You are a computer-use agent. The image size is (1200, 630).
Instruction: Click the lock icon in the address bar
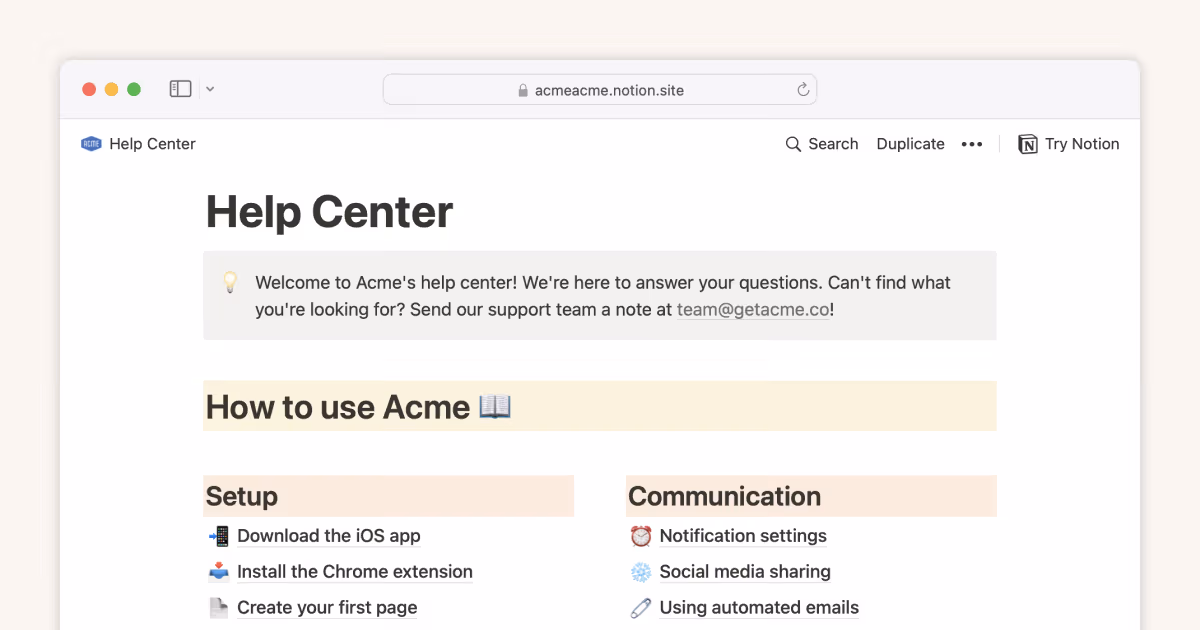coord(523,89)
